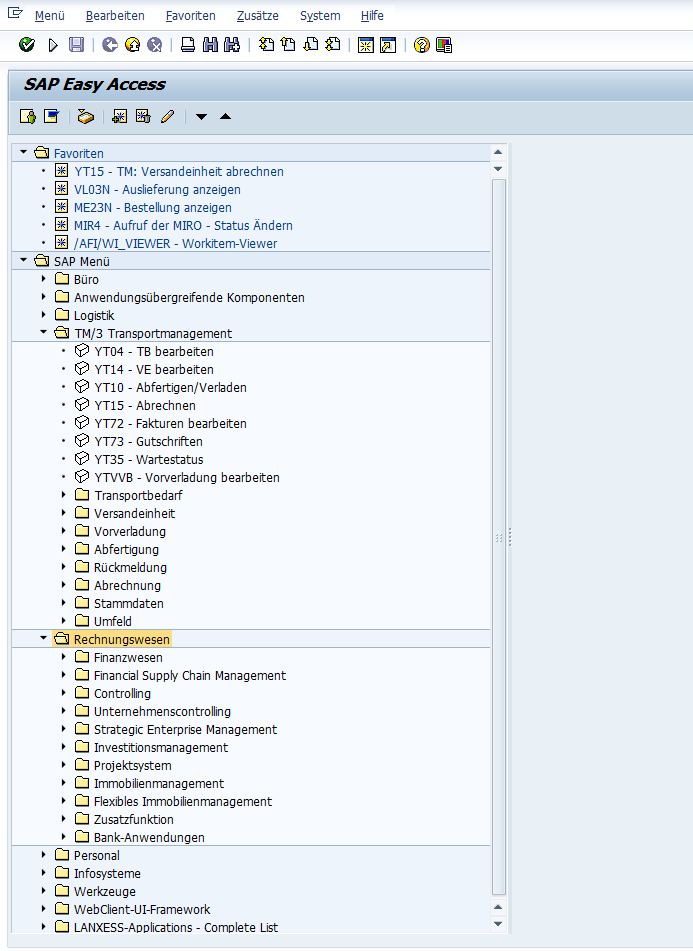Viewport: 693px width, 951px height.
Task: Open favorite MIR4 - Aufruf der MIRO
Action: tap(183, 226)
